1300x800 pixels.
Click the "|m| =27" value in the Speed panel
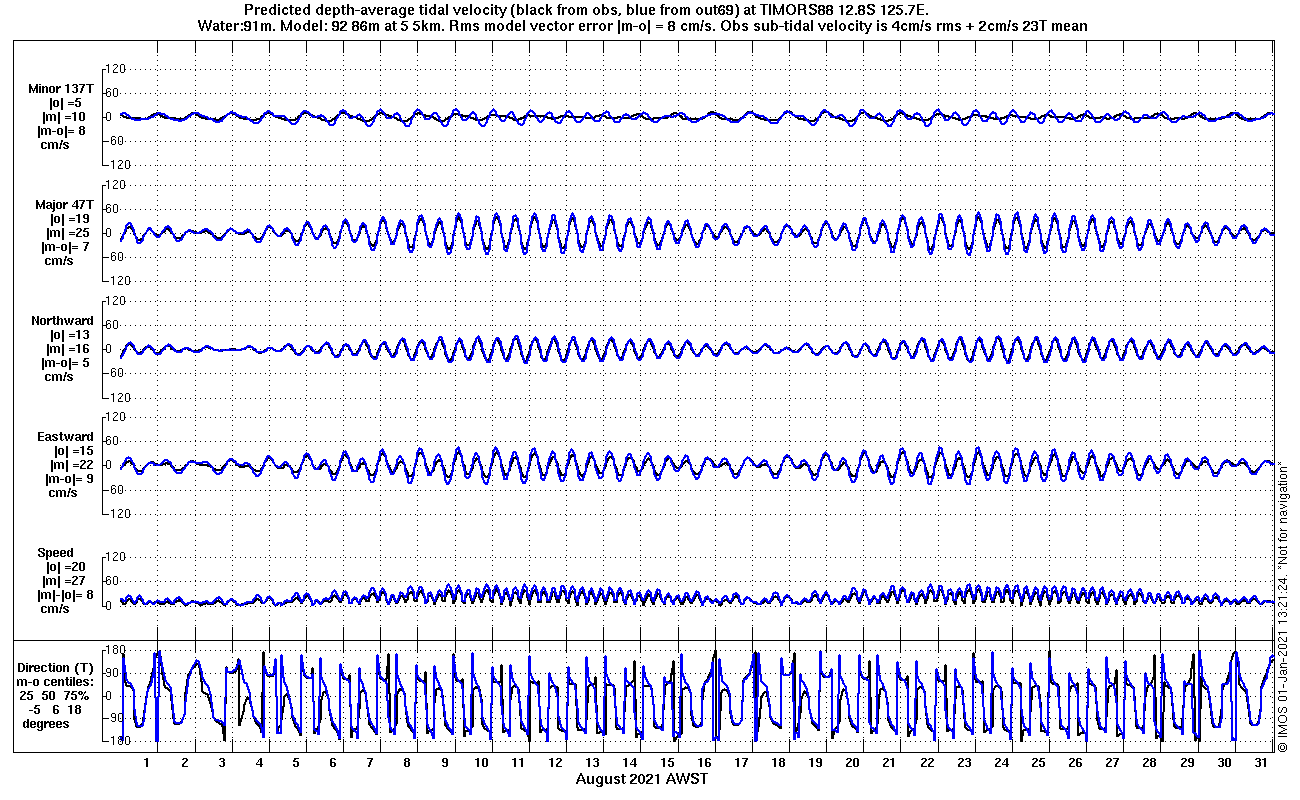(66, 581)
